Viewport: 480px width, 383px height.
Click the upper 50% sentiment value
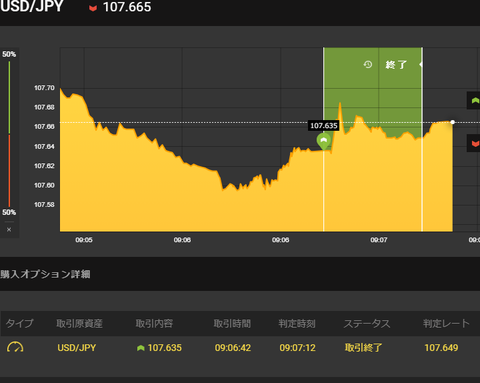[9, 54]
